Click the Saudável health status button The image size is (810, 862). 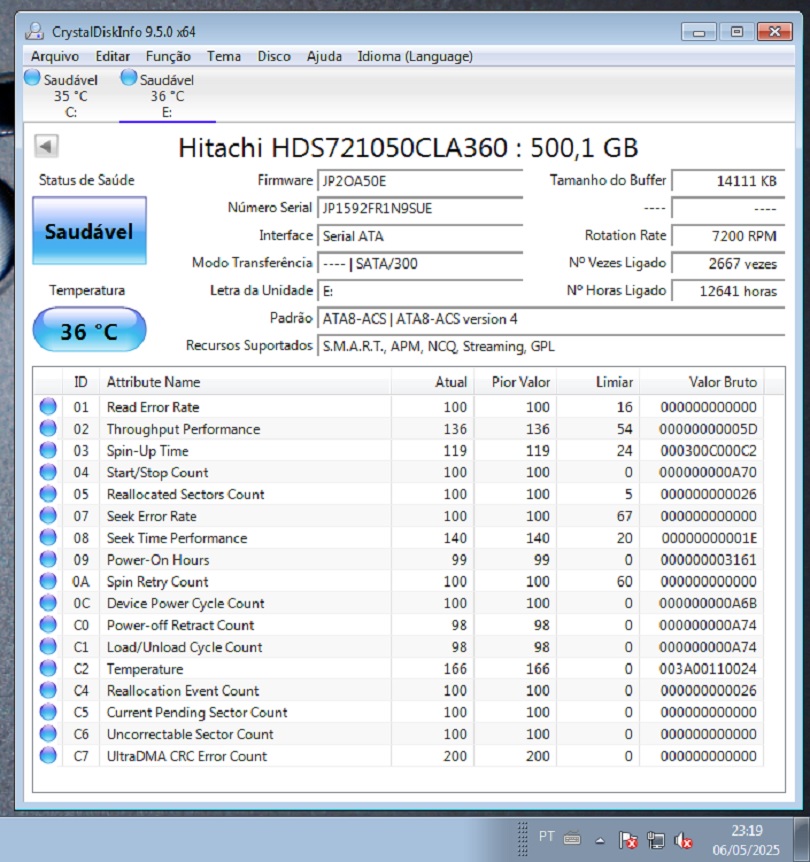(x=89, y=233)
